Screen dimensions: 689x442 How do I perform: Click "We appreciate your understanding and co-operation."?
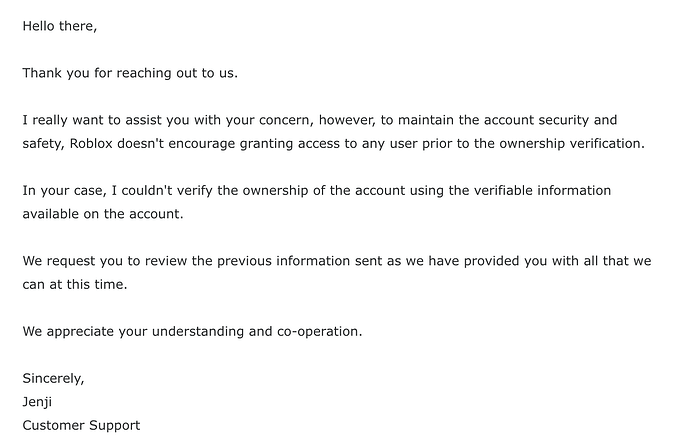[192, 330]
